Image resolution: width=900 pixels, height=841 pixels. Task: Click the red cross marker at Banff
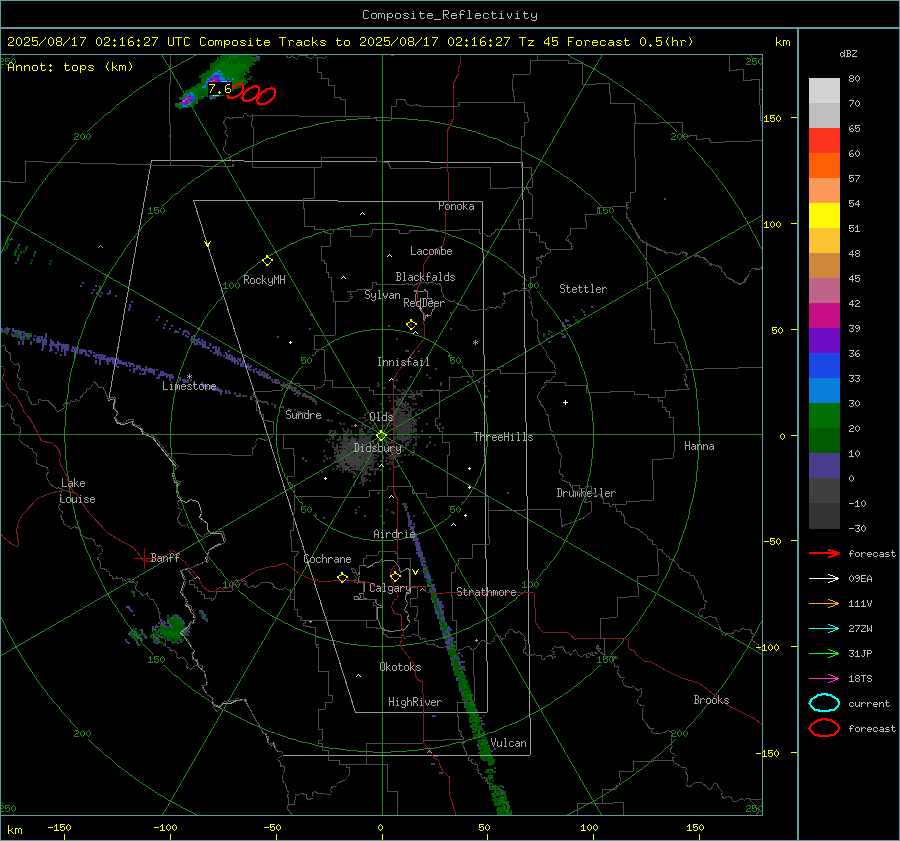coord(143,558)
